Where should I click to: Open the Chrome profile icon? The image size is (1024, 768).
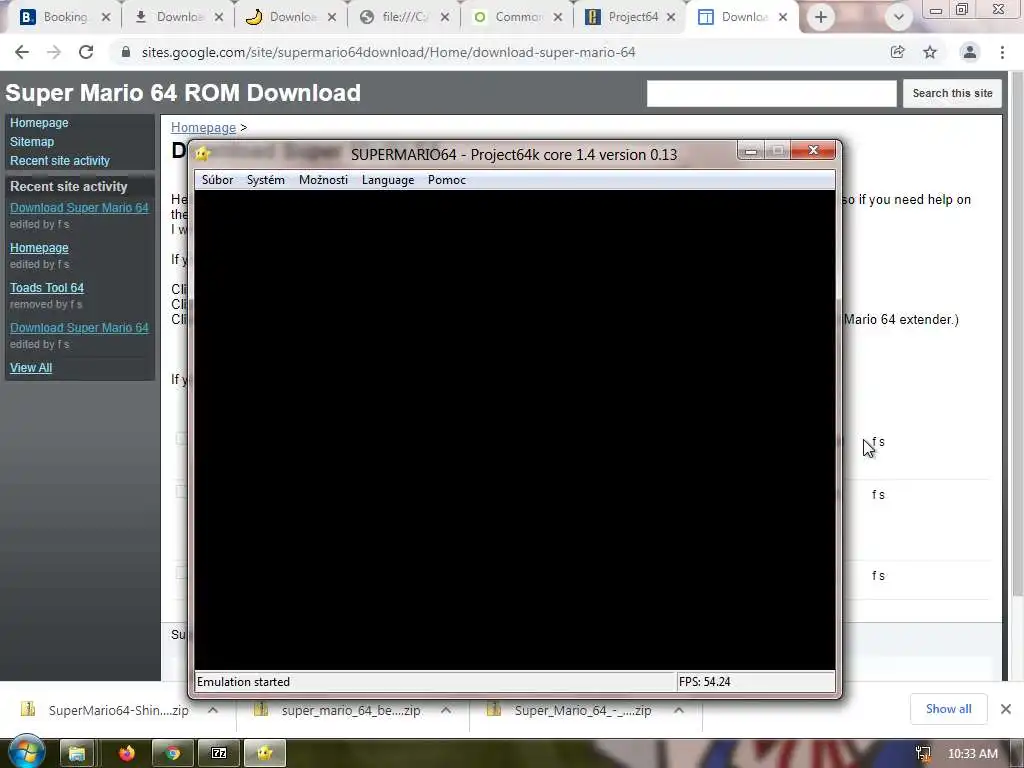tap(970, 52)
